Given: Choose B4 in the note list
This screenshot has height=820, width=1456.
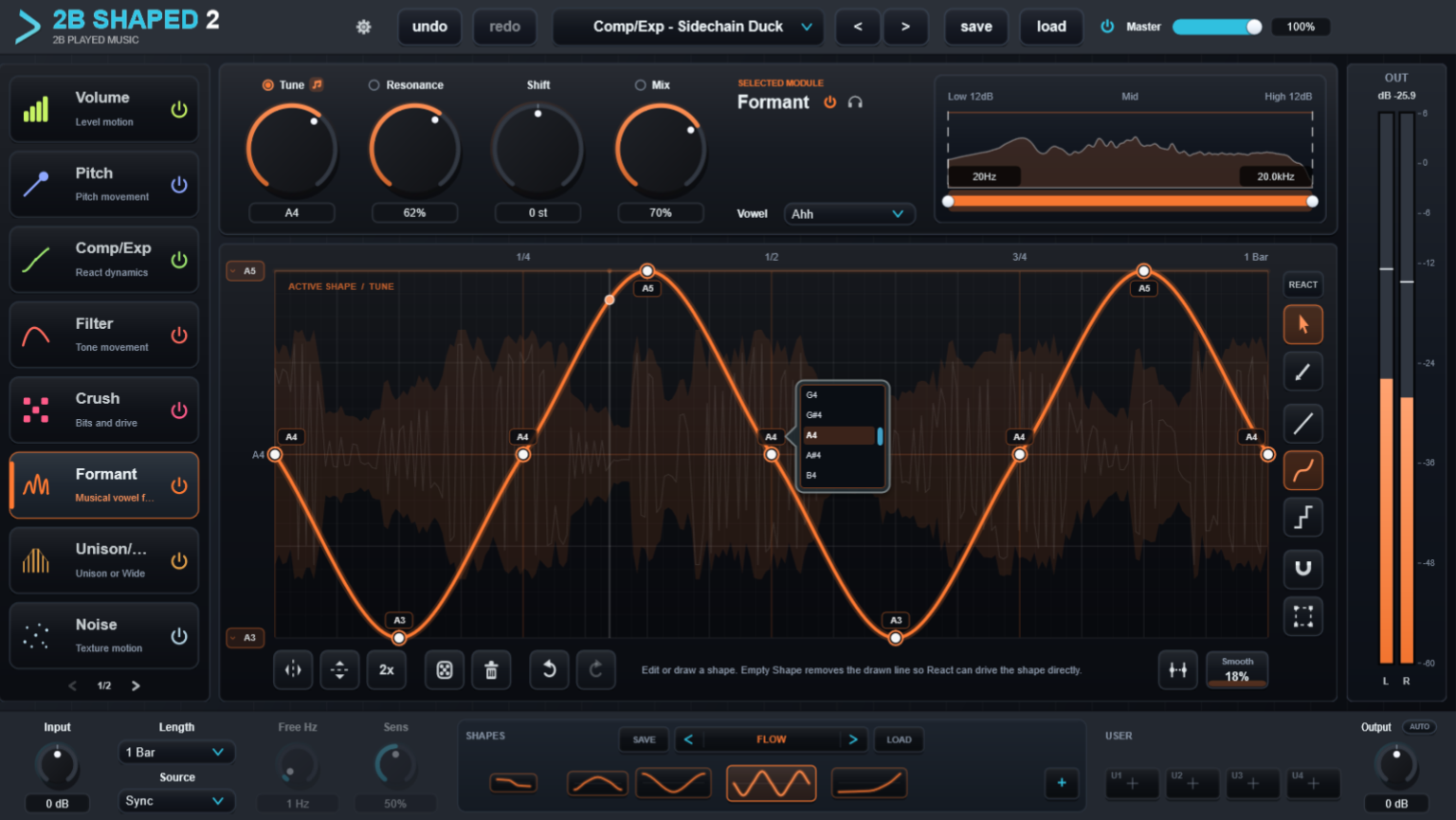Looking at the screenshot, I should point(837,475).
